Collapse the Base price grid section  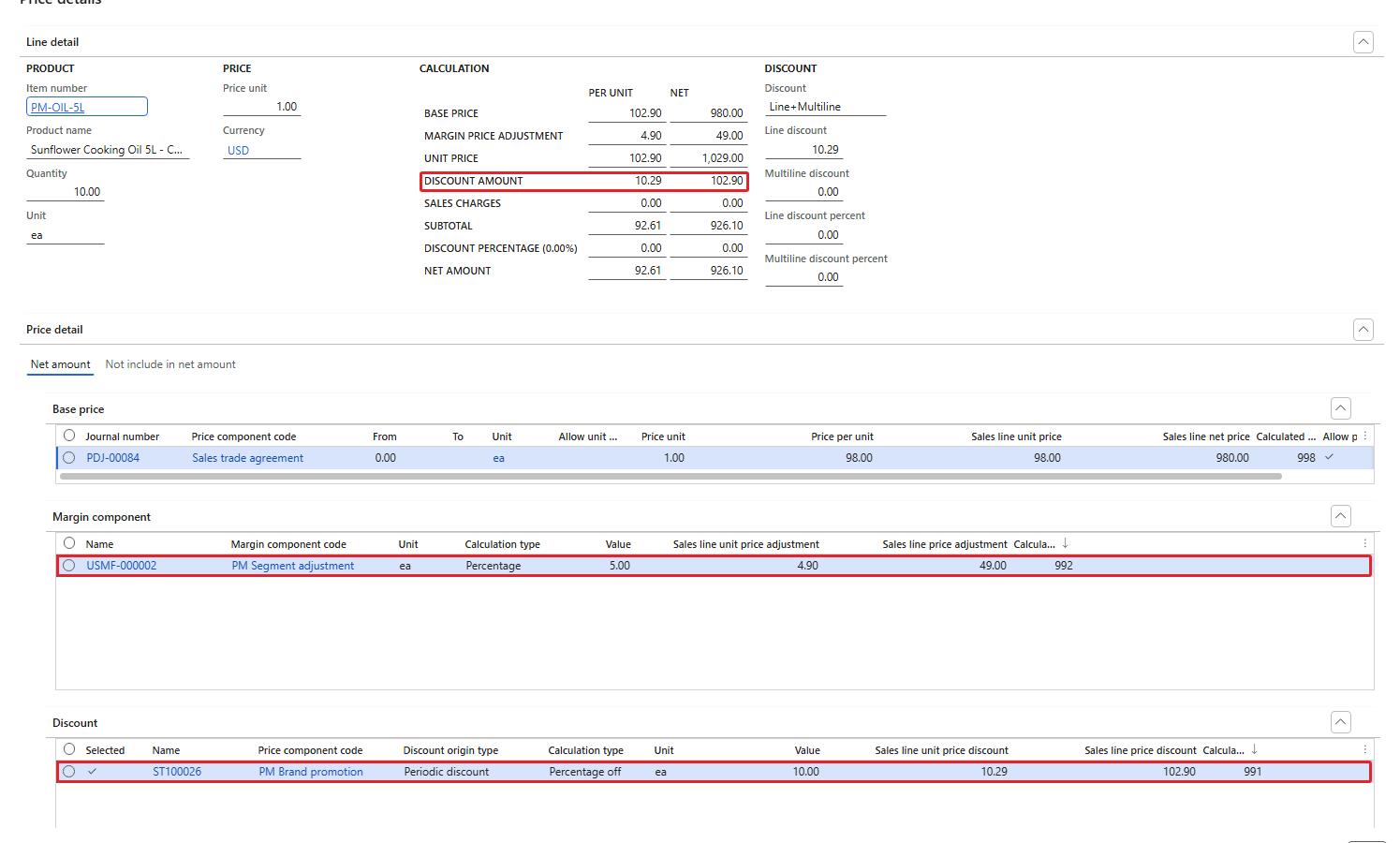point(1341,408)
